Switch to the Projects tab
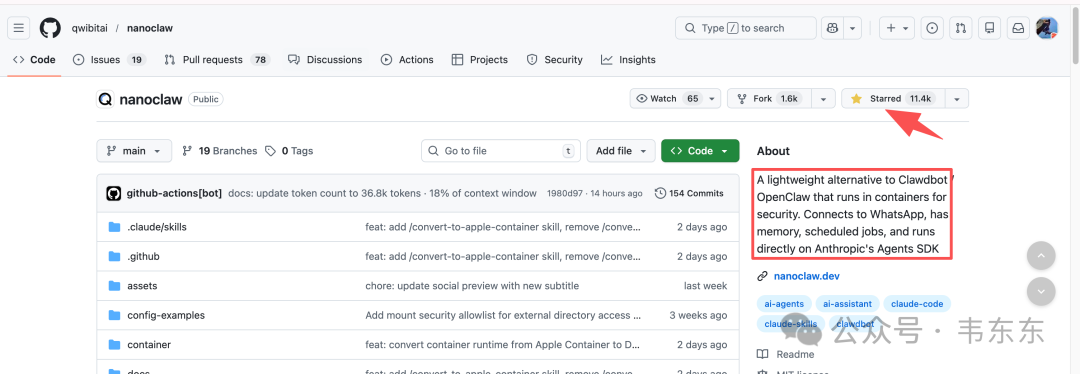 point(479,60)
